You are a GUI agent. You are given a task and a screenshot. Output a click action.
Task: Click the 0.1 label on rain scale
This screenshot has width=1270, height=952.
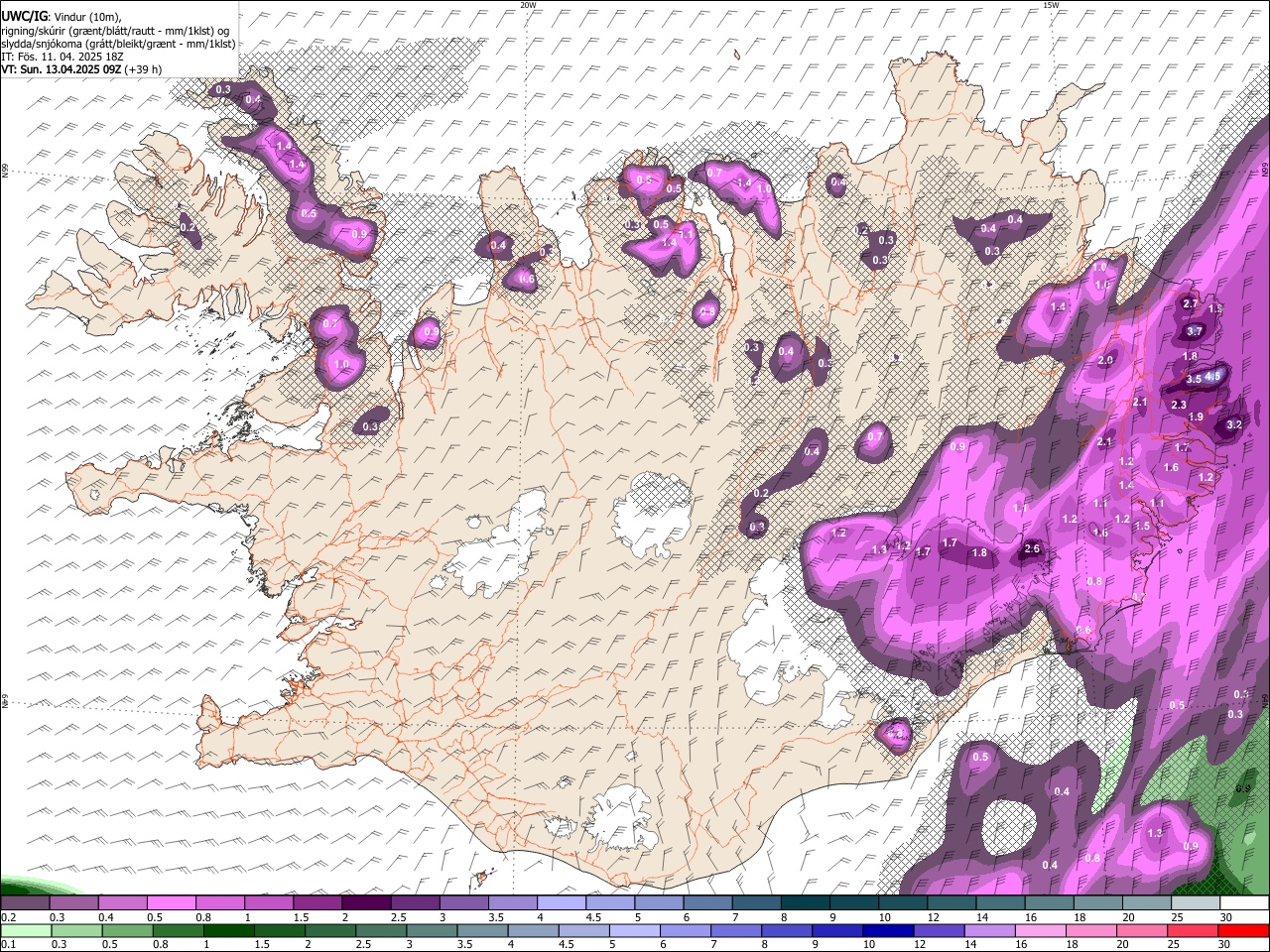click(8, 944)
